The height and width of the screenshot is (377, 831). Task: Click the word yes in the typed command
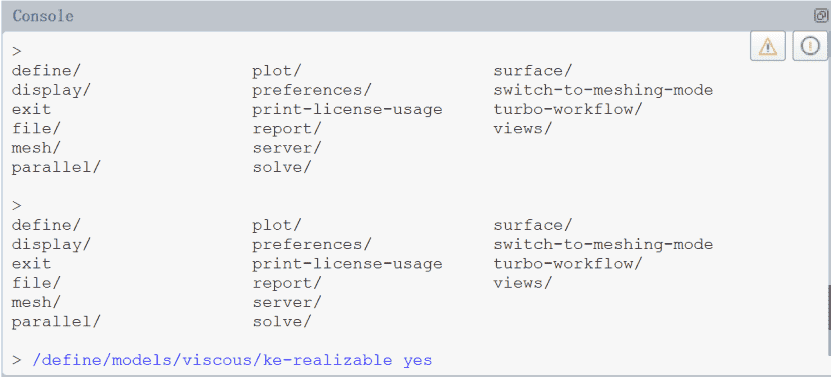418,361
